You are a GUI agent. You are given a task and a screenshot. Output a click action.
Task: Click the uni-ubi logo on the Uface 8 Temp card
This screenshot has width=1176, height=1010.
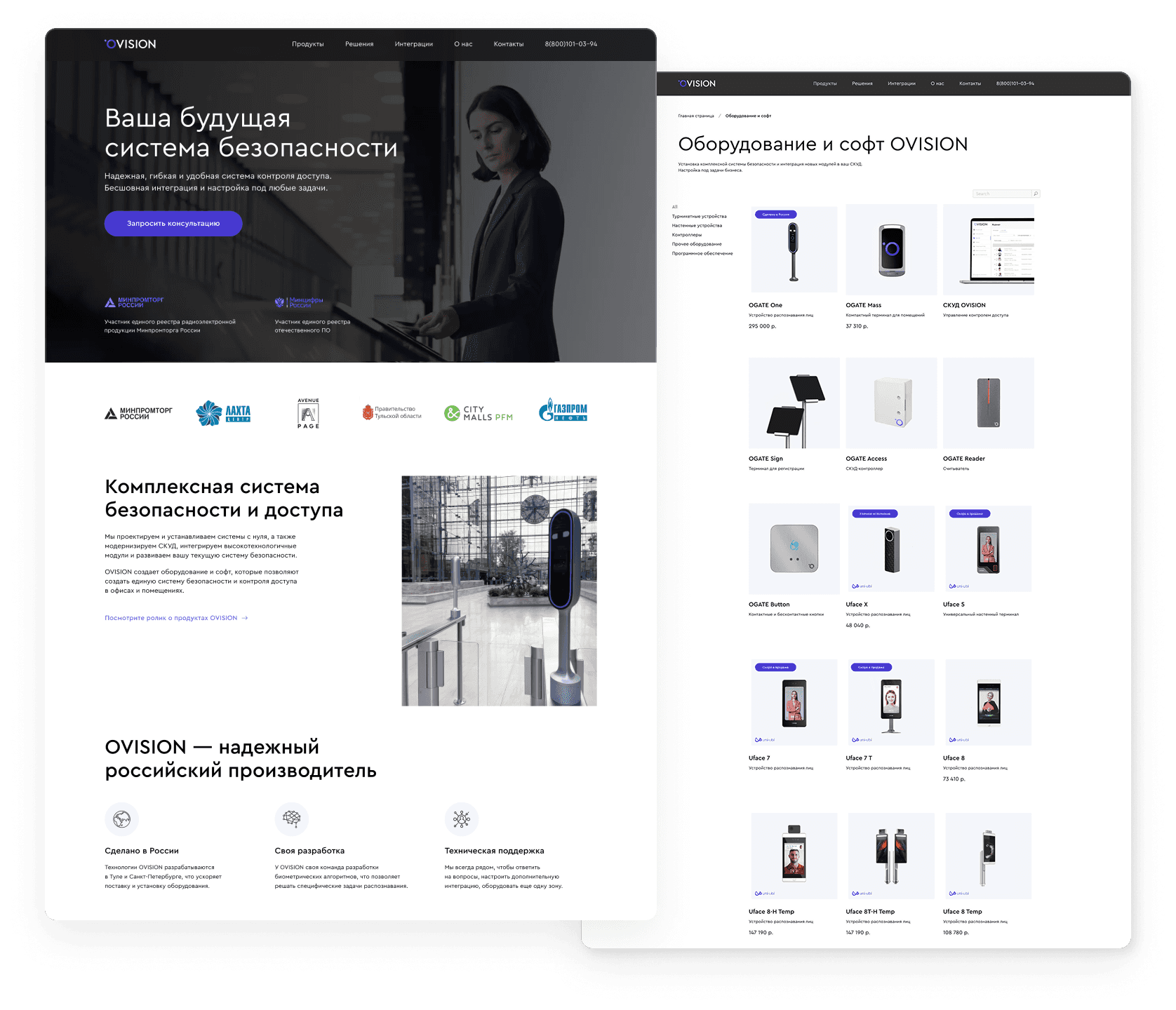click(x=958, y=894)
